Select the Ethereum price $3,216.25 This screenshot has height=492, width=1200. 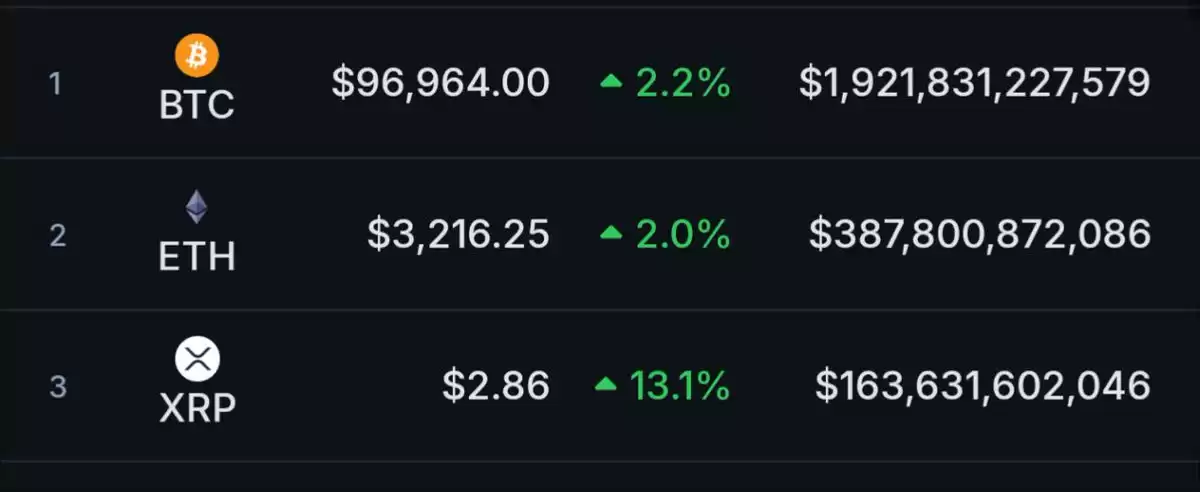[x=458, y=234]
